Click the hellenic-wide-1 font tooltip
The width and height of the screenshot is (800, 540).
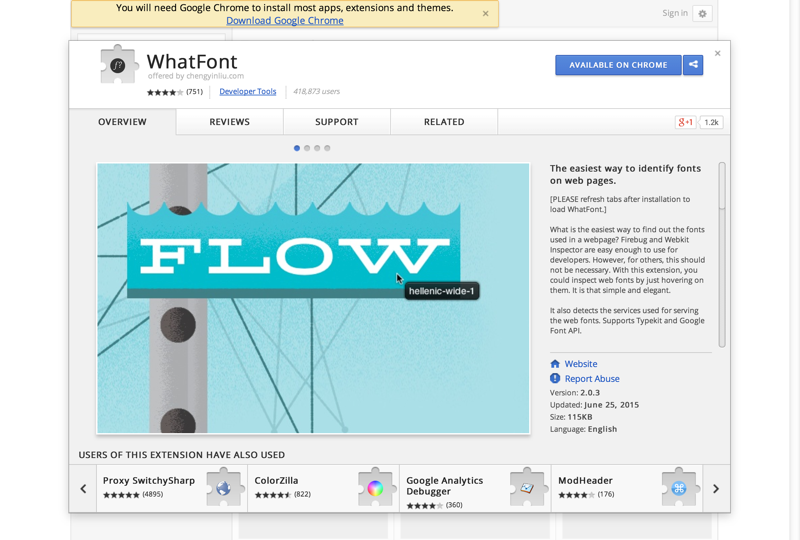442,291
